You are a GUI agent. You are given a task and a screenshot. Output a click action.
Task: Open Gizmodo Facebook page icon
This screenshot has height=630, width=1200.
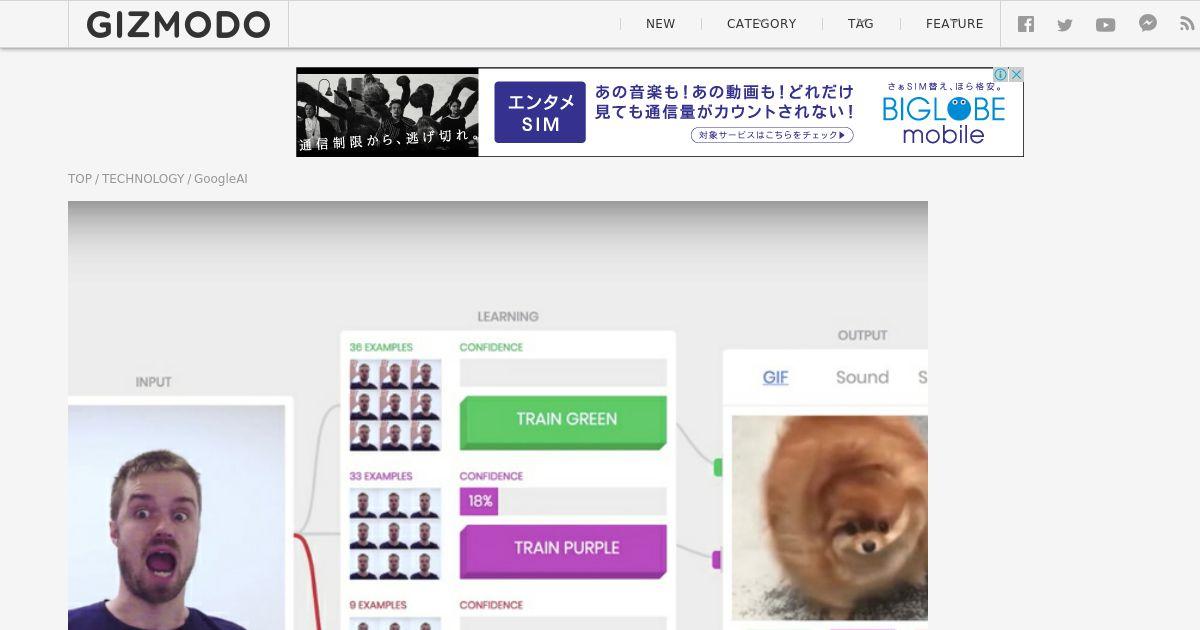coord(1026,24)
